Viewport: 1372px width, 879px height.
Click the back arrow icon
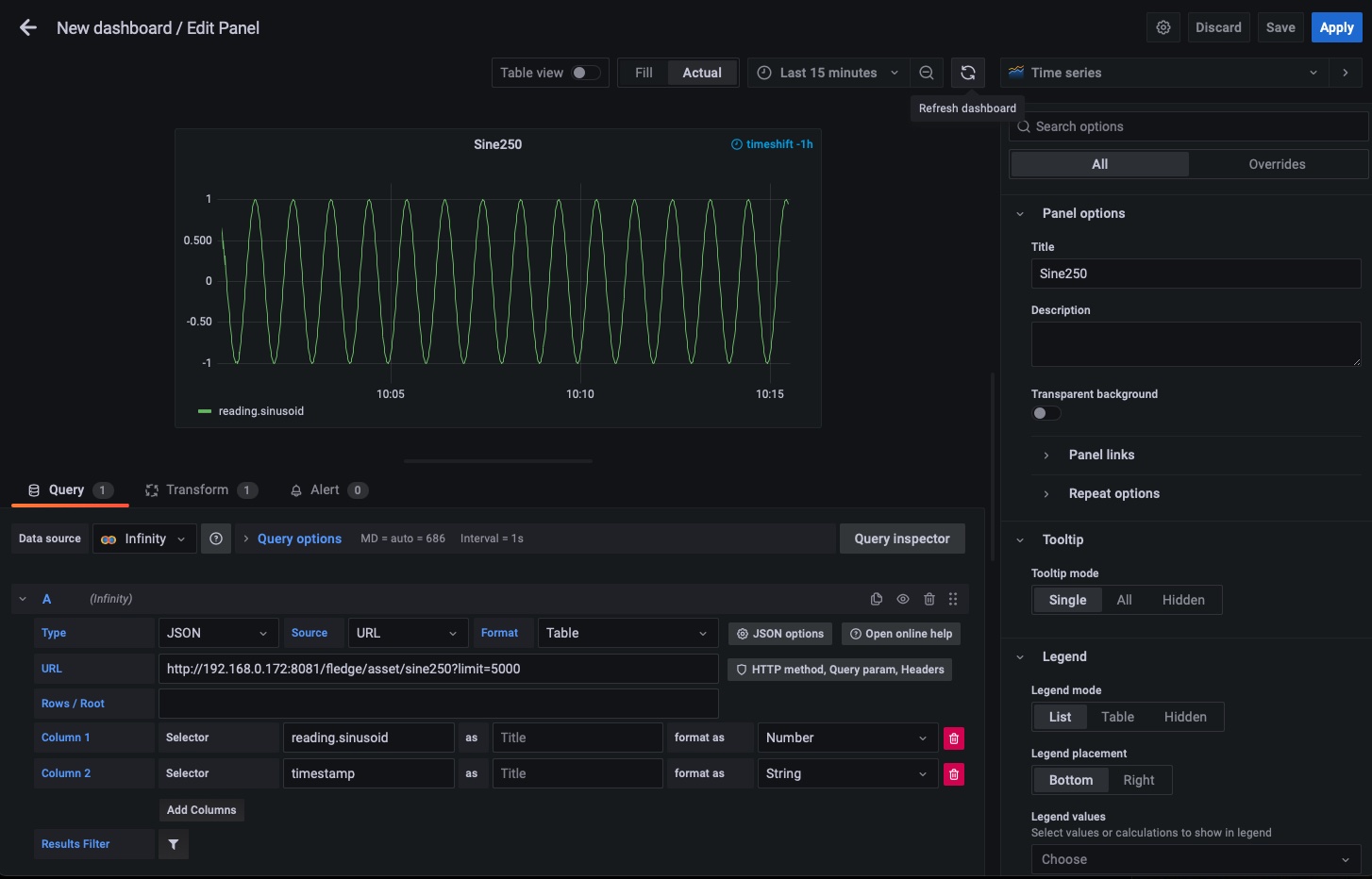tap(28, 28)
